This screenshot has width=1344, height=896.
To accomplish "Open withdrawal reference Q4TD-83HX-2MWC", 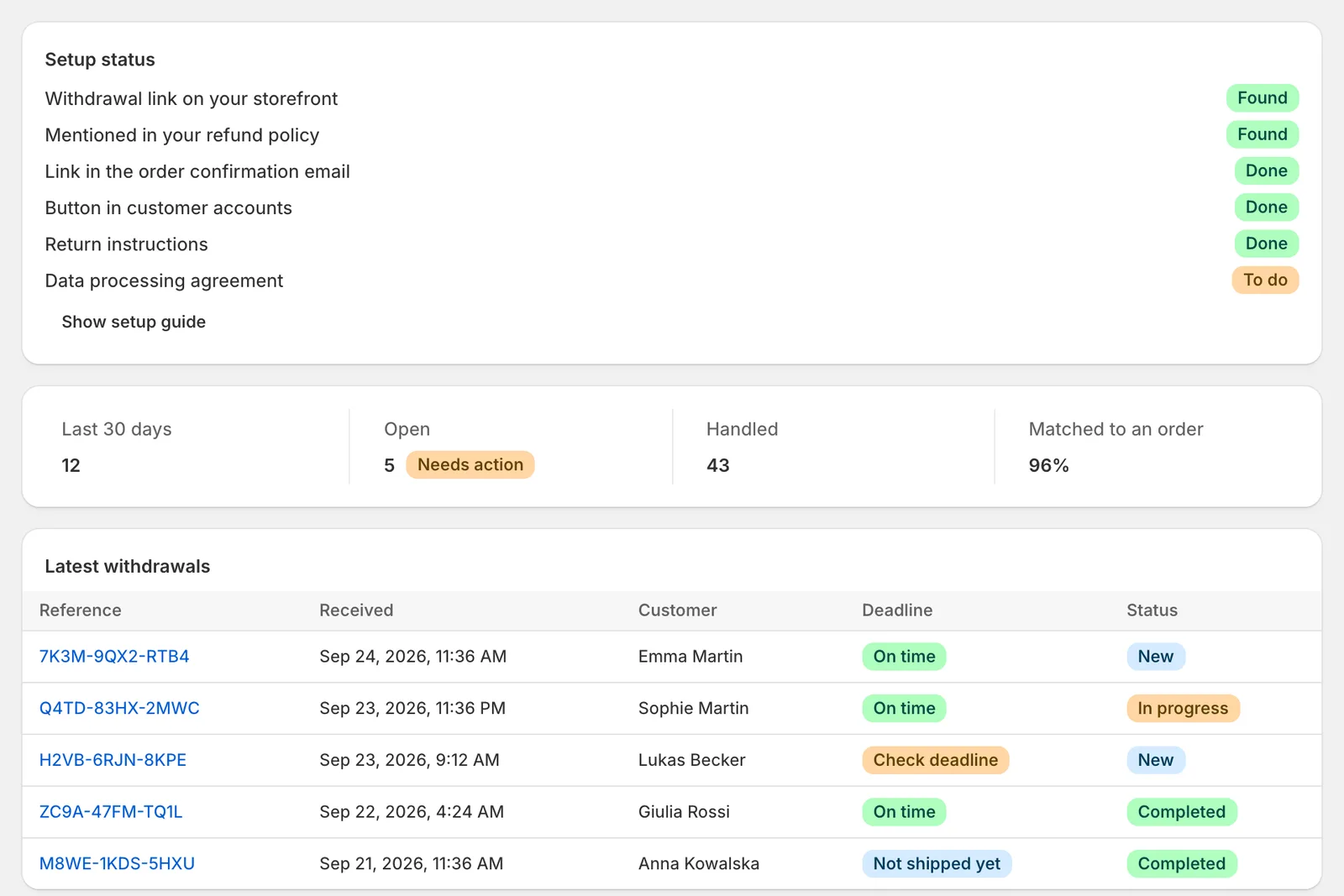I will point(119,708).
